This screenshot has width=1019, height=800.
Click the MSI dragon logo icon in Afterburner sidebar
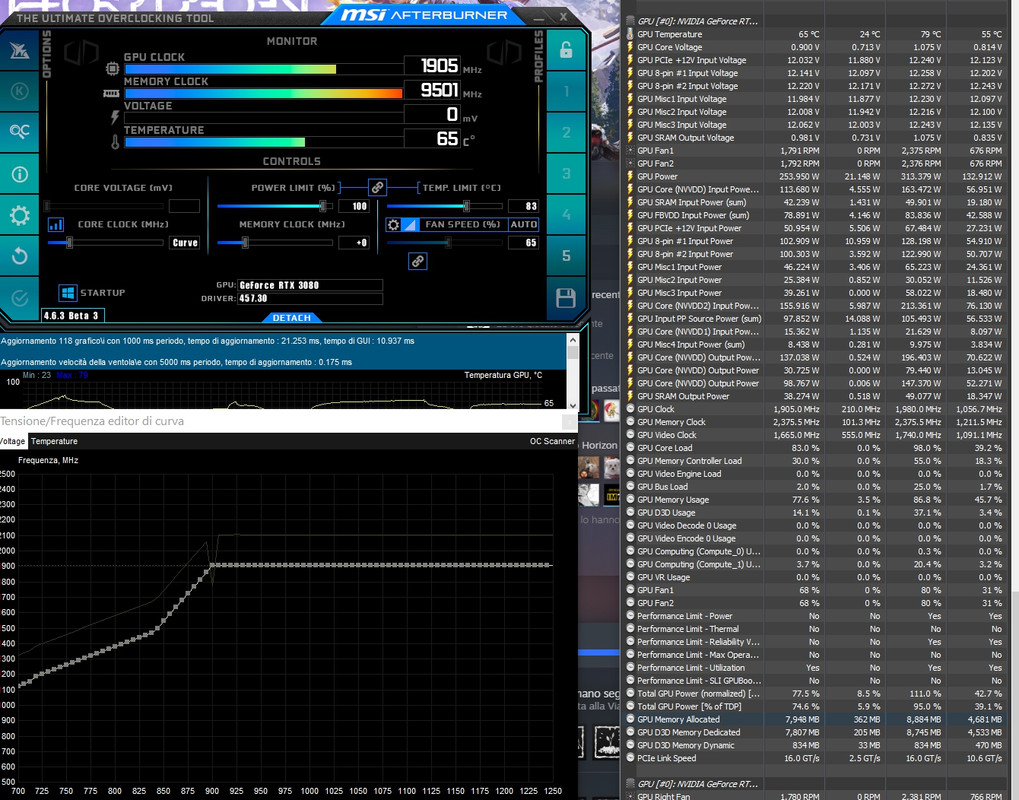[19, 51]
